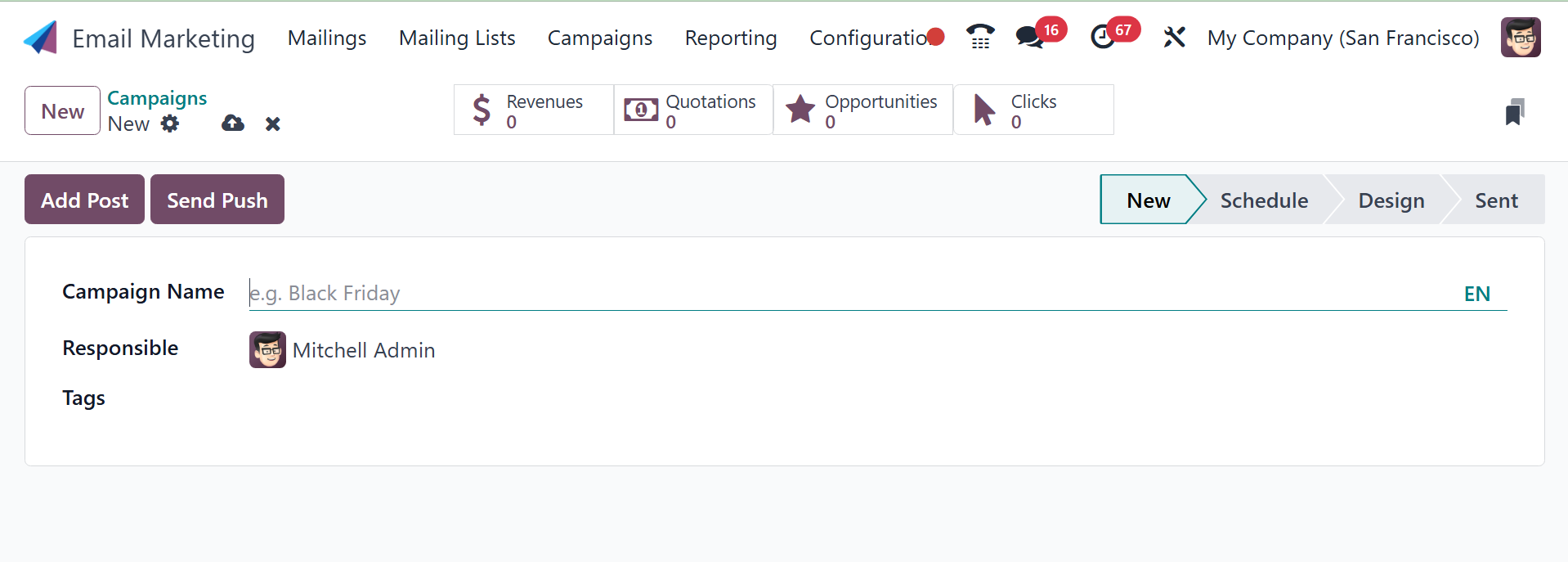Open the user avatar menu
The width and height of the screenshot is (1568, 562).
point(1520,38)
